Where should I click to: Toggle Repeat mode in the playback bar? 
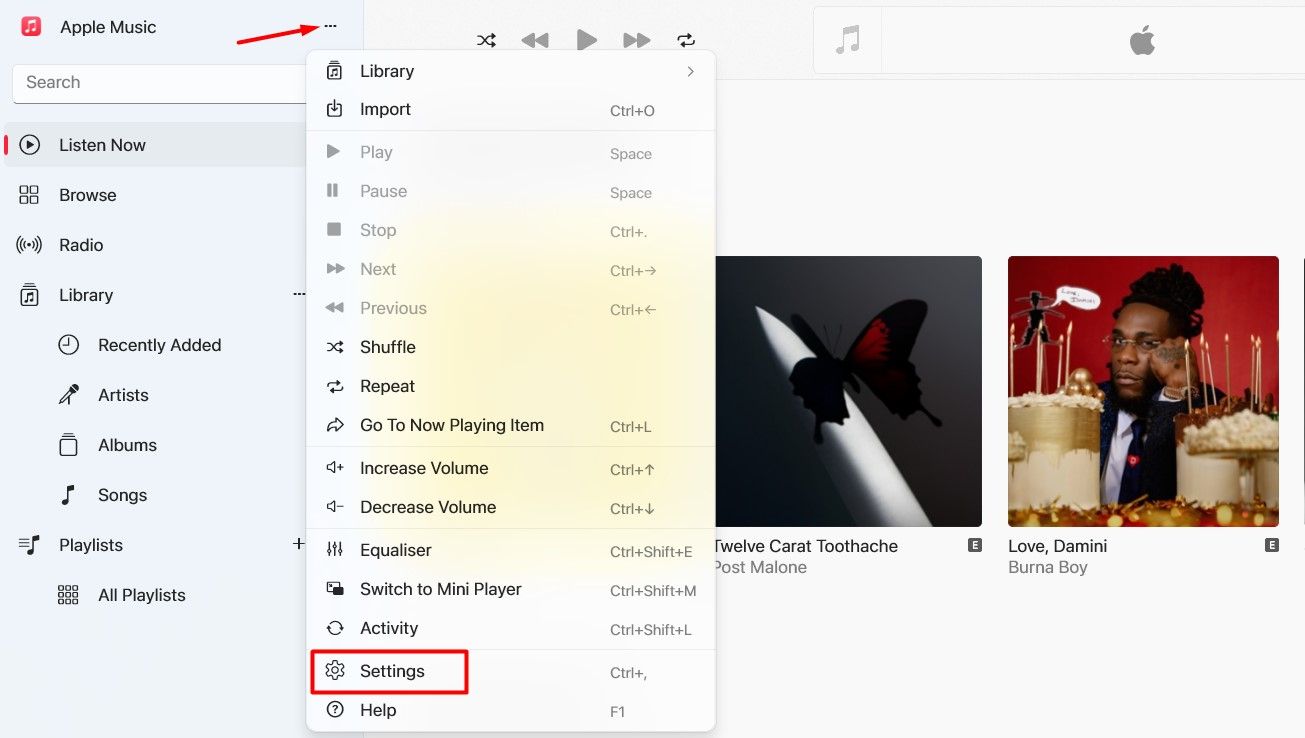pos(686,40)
